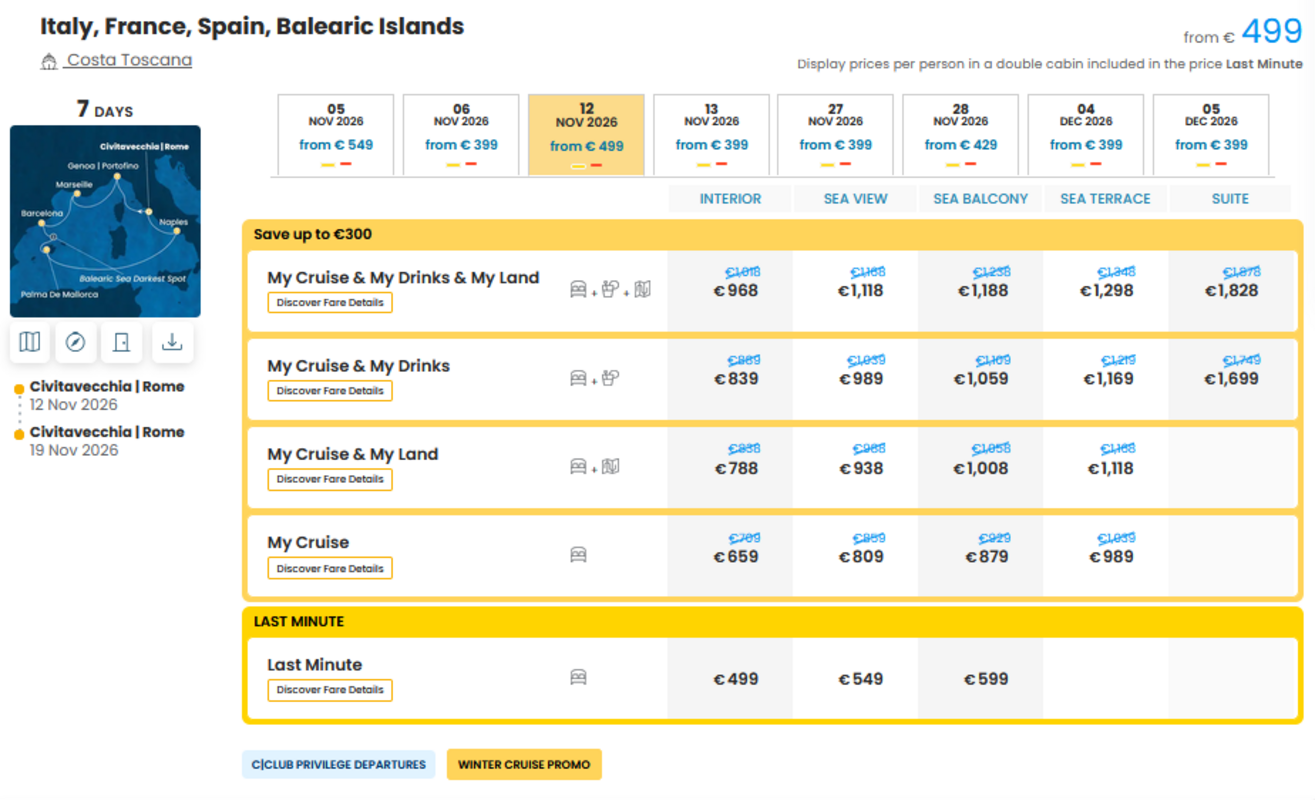Click the cabin door icon
Screen dimensions: 1315x800
122,343
